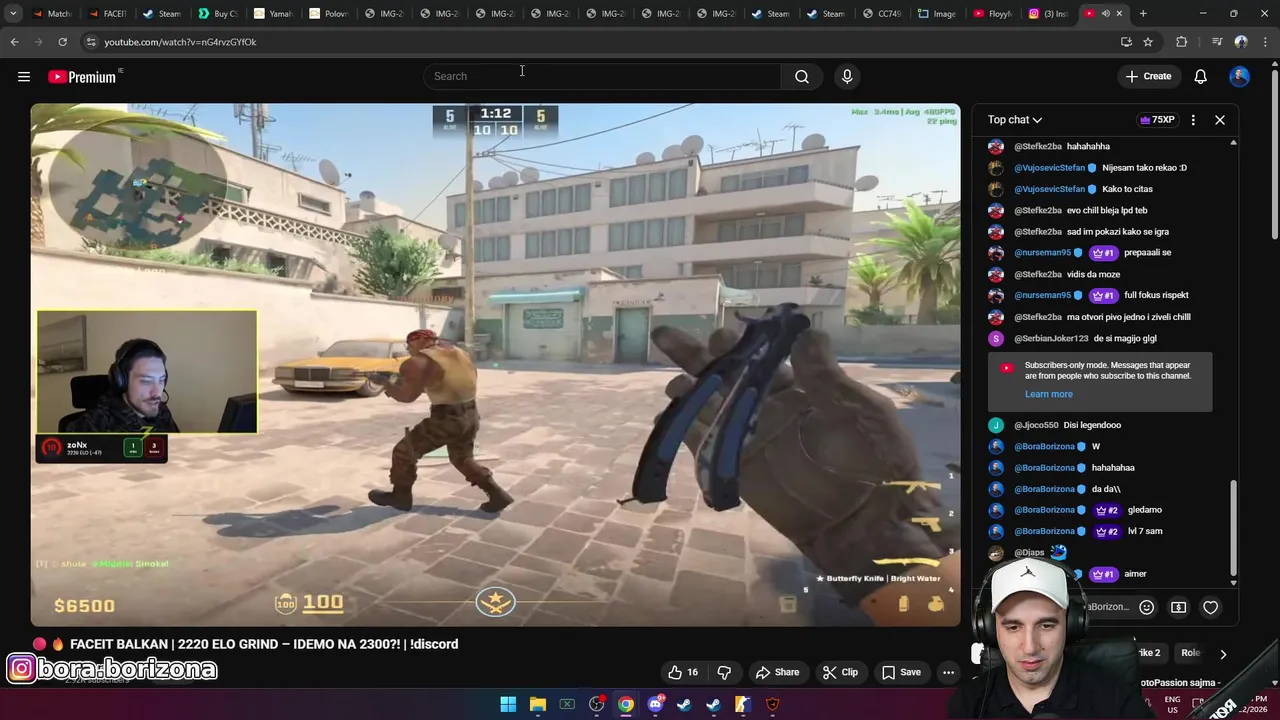Click the chat panel scrollbar
The height and width of the screenshot is (720, 1280).
click(1233, 527)
